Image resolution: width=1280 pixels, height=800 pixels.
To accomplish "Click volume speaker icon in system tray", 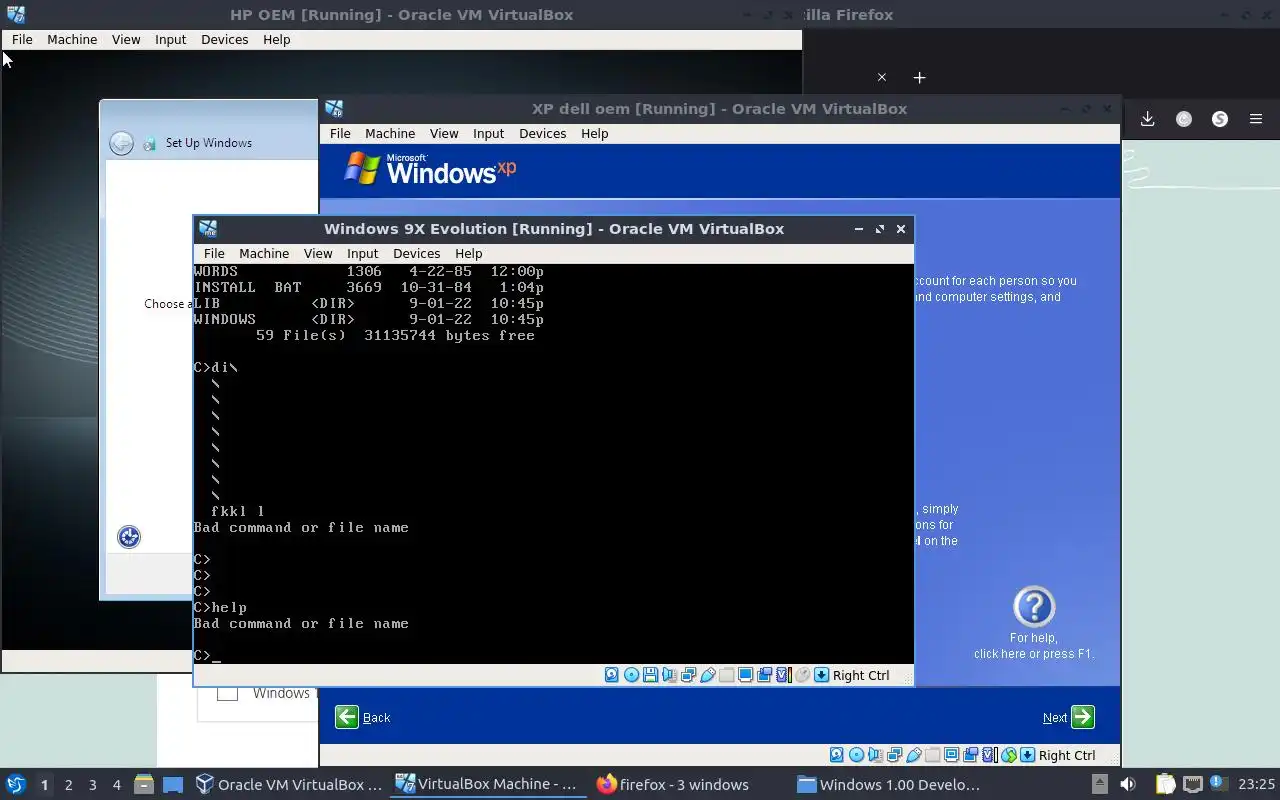I will pos(1128,784).
